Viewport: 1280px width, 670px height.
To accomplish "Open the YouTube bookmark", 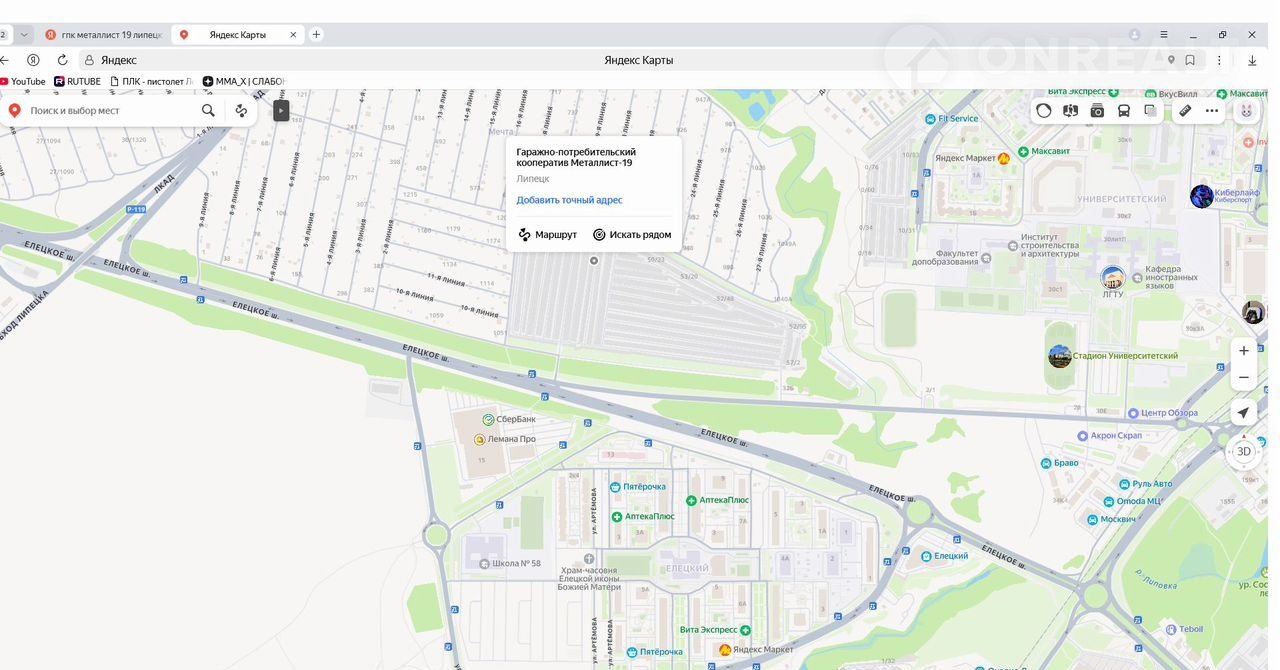I will tap(22, 81).
